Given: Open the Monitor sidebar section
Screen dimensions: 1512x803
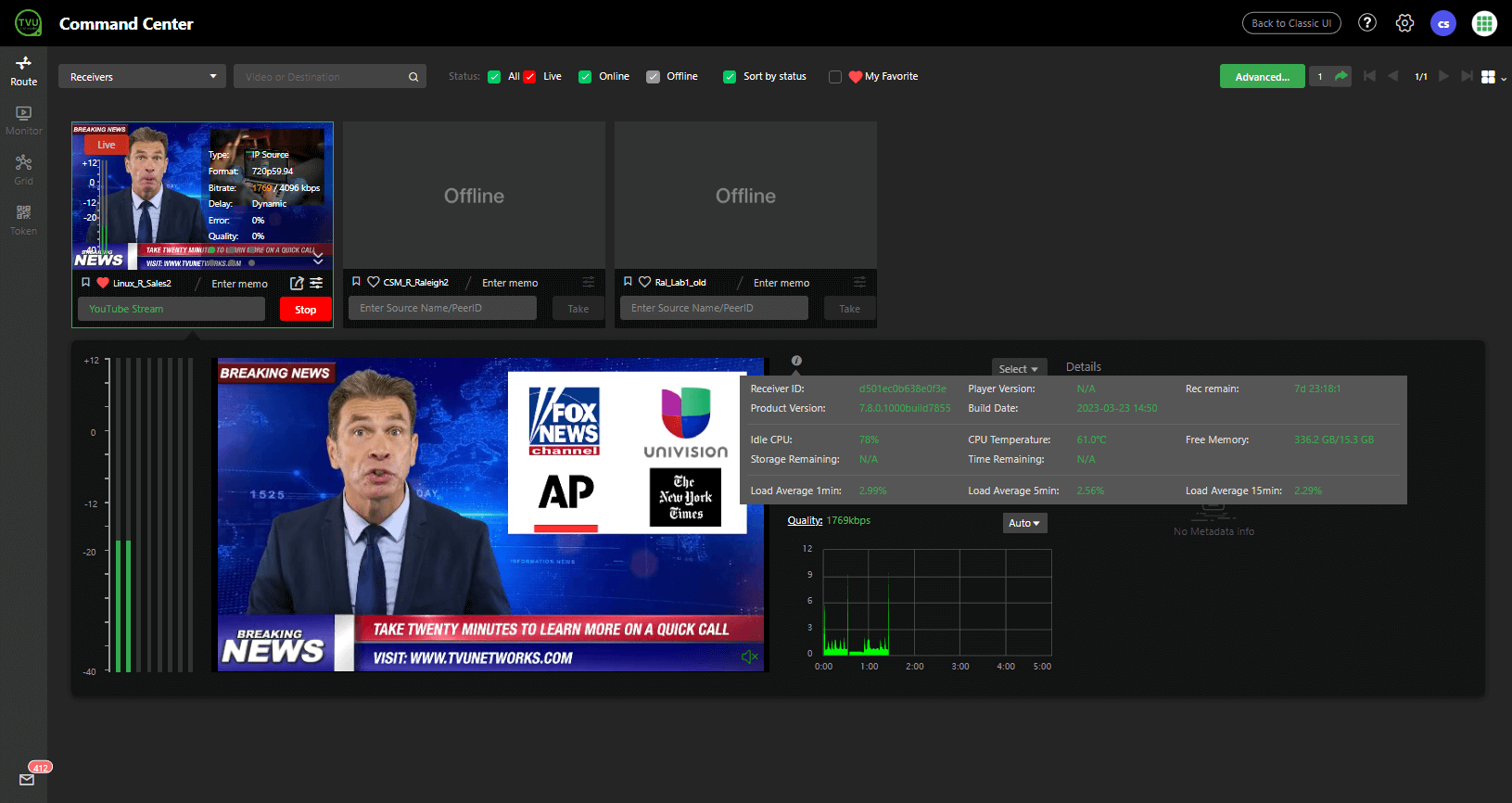Looking at the screenshot, I should point(23,121).
